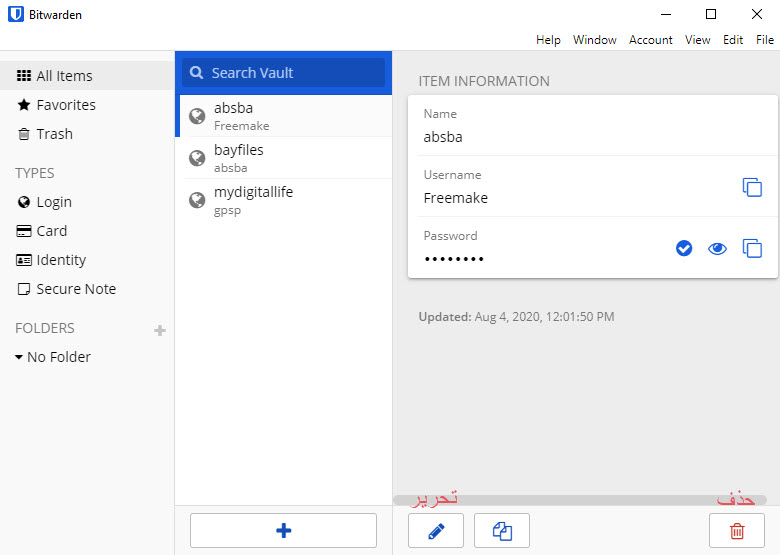This screenshot has height=555, width=780.
Task: Select the bayfiles vault entry
Action: coord(285,158)
